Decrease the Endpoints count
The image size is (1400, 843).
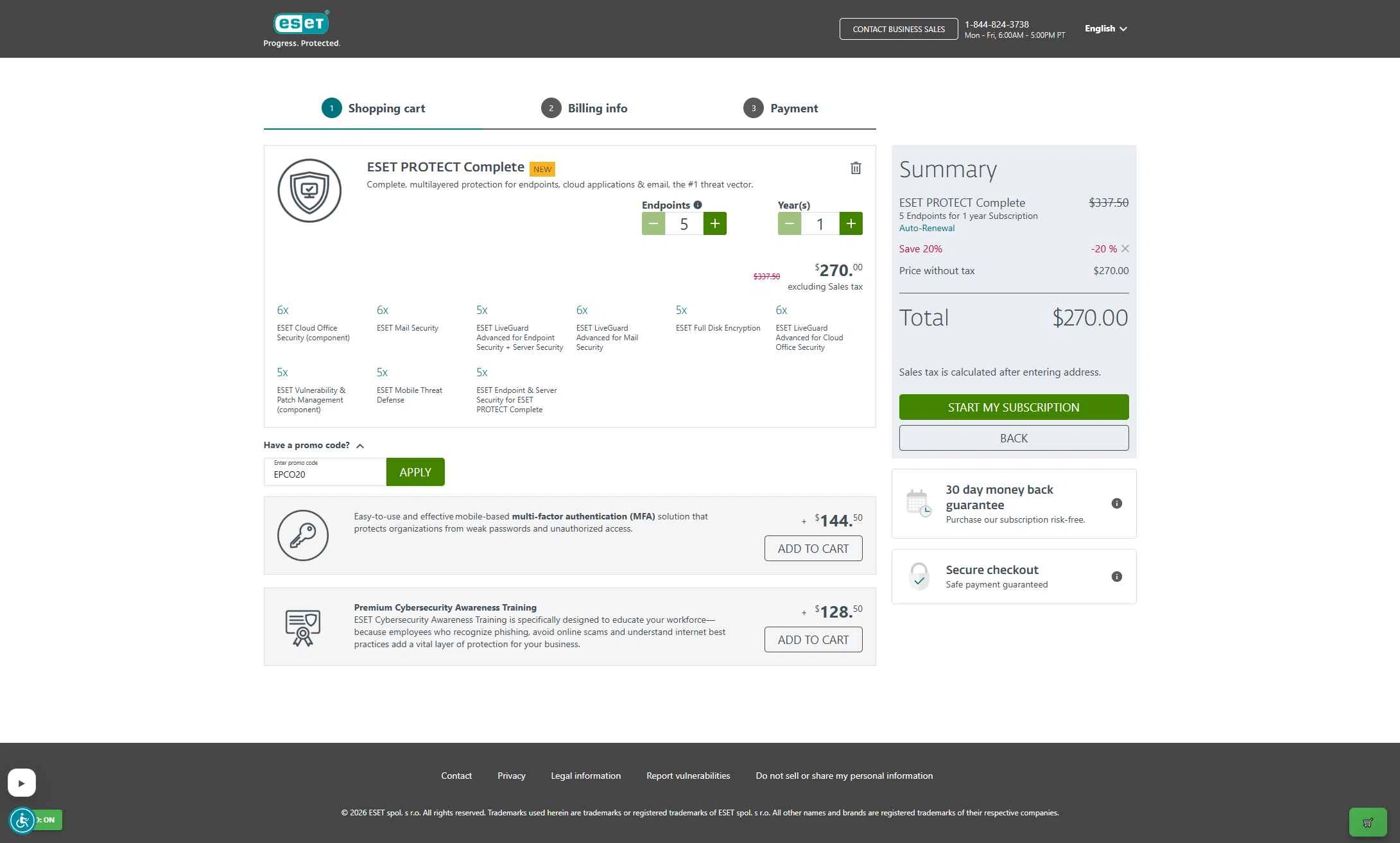653,223
